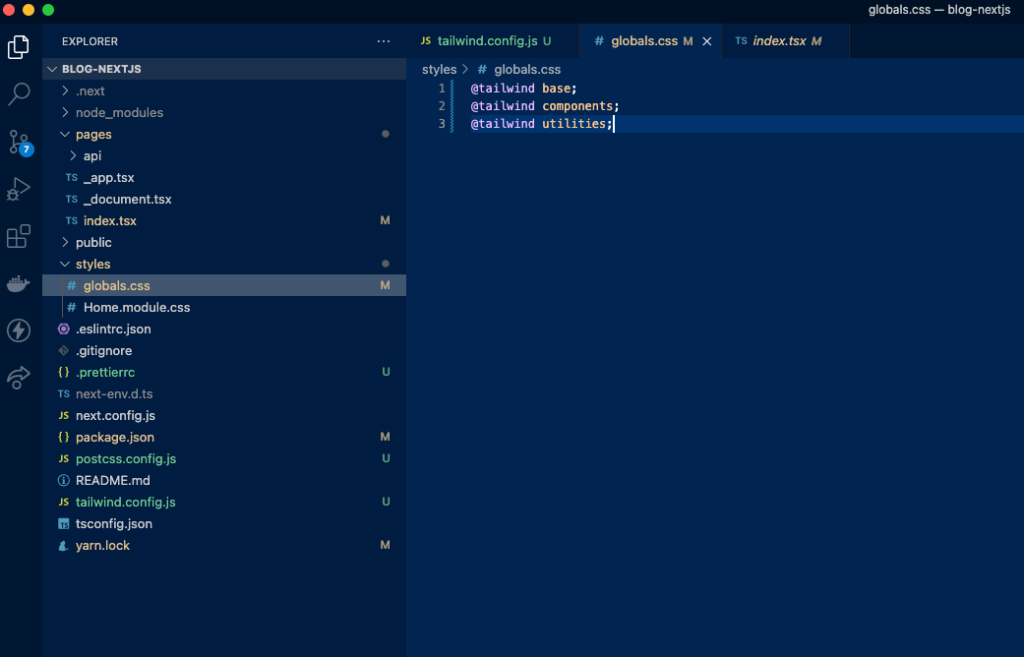Close the globals.css tab

(707, 42)
